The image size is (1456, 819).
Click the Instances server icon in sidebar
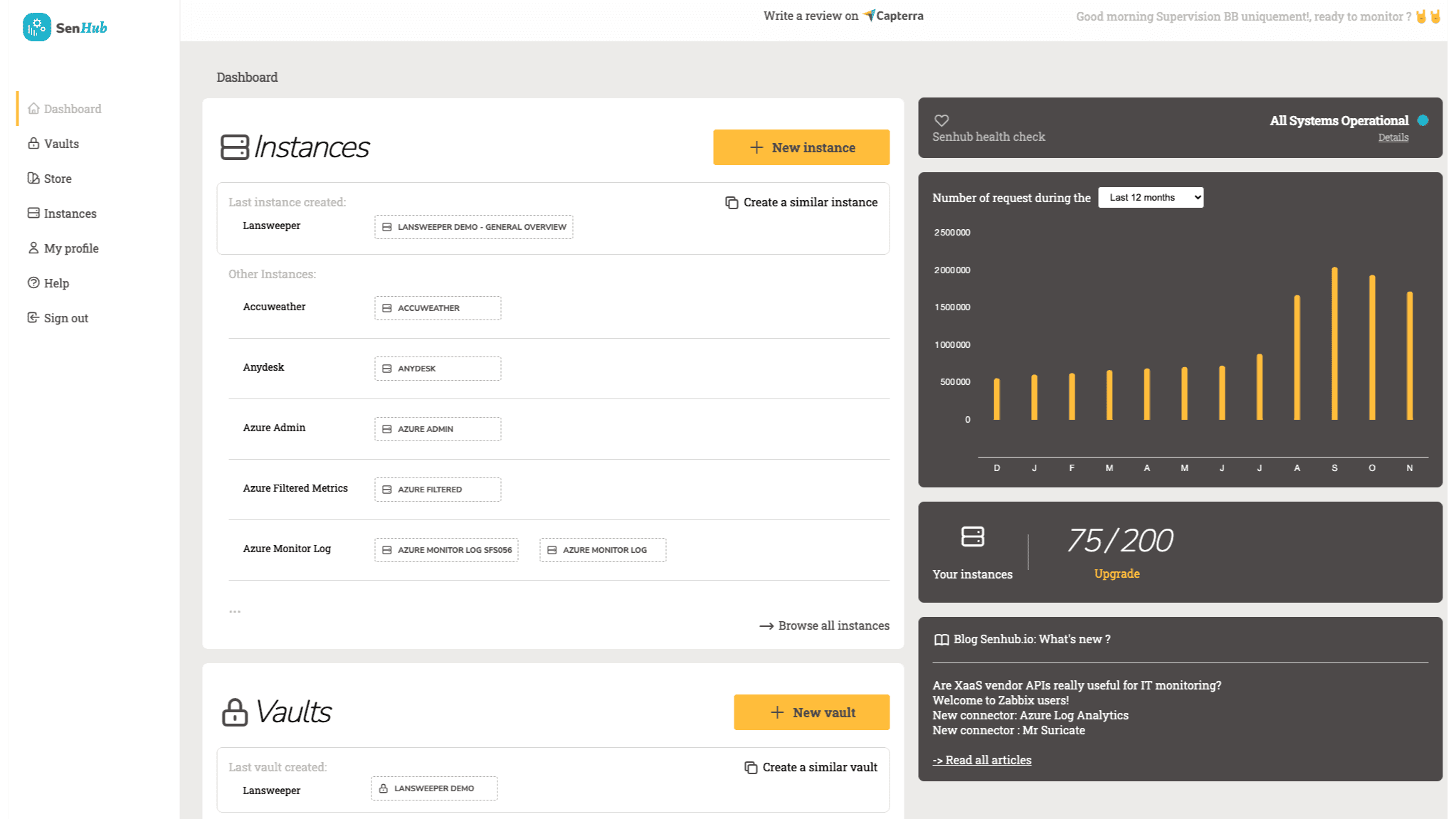point(33,213)
